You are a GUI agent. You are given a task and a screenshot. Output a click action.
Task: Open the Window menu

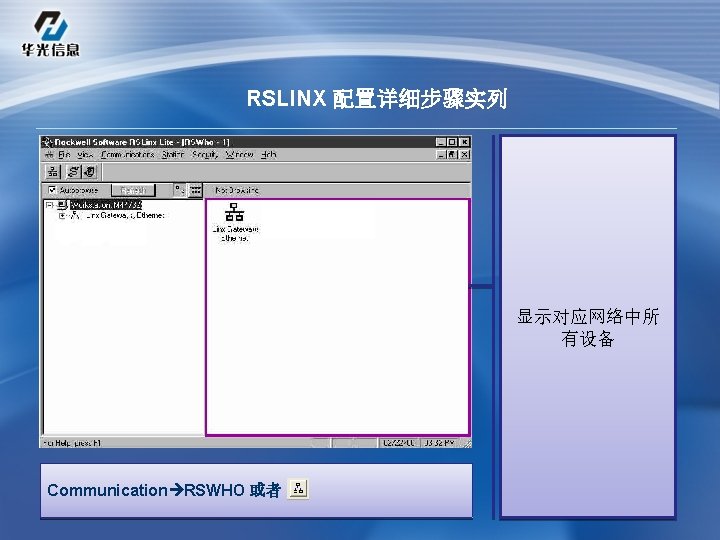point(240,155)
